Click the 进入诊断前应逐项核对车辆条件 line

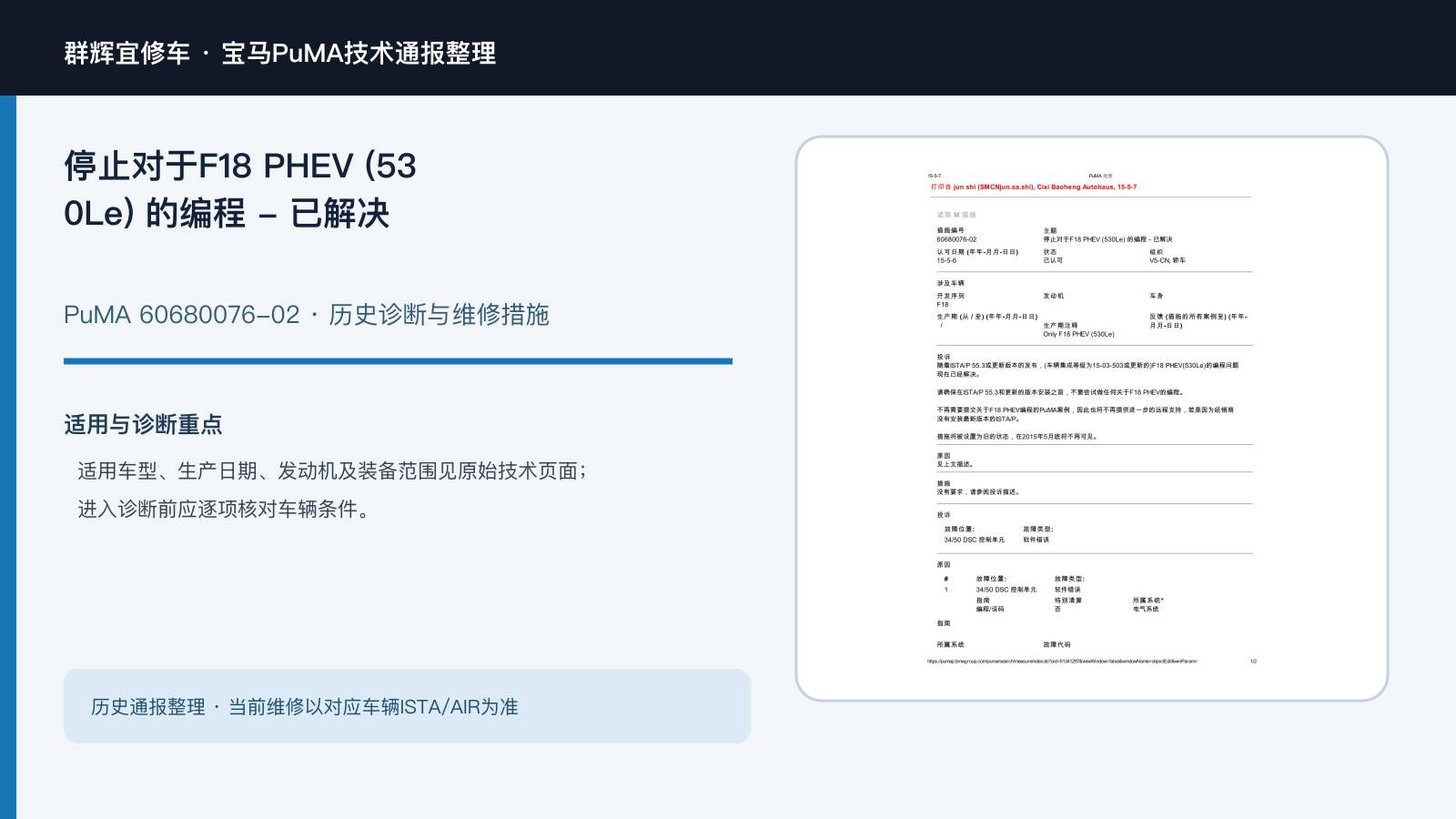pos(224,509)
